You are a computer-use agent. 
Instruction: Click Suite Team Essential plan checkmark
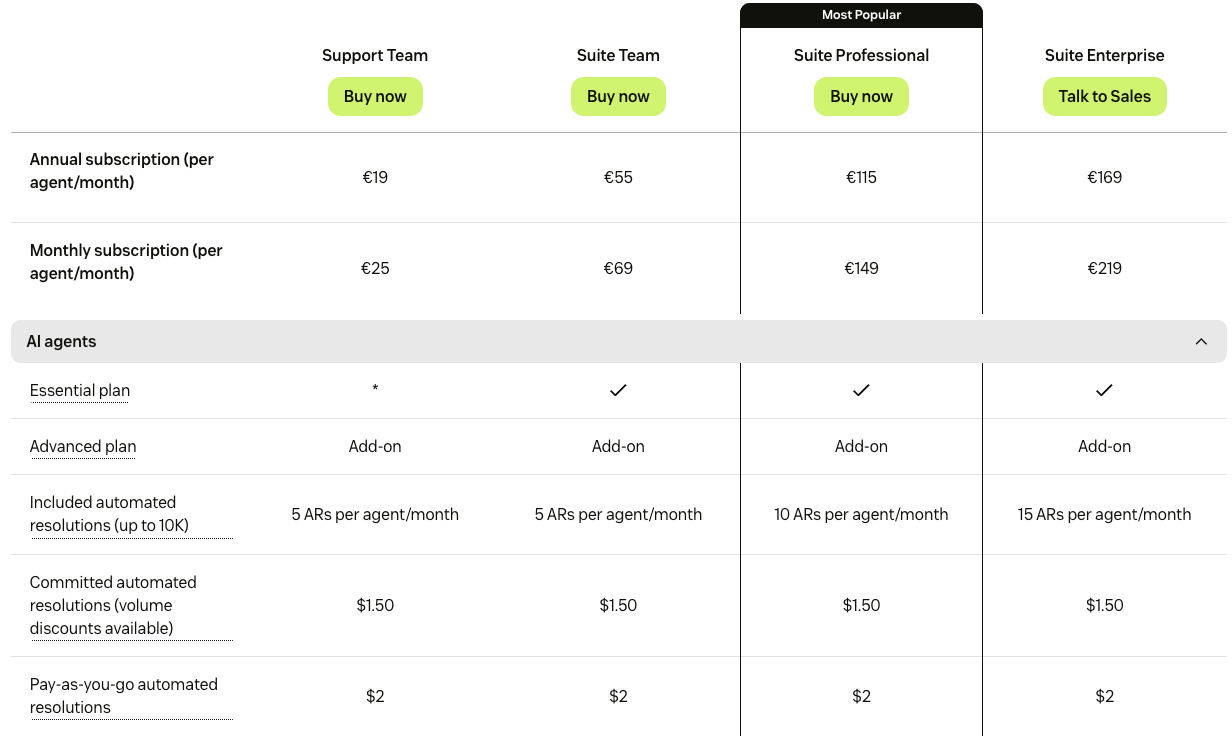618,391
